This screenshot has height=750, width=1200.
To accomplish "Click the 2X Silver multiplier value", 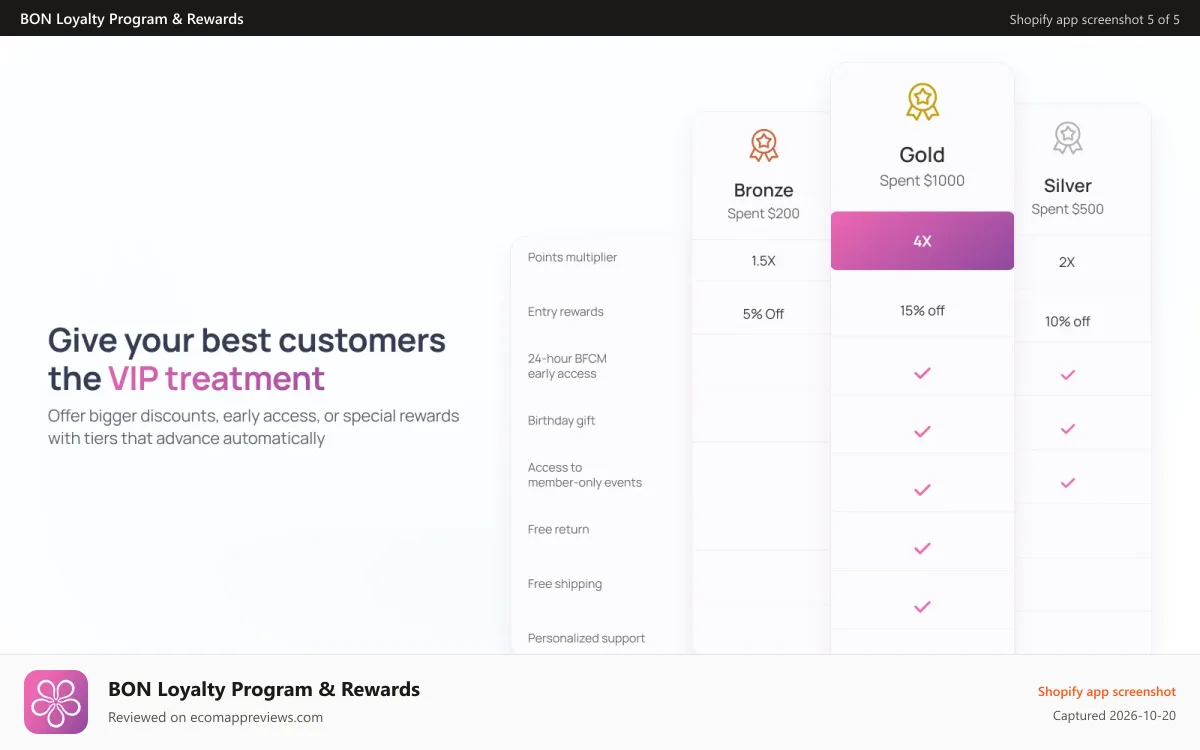I will (x=1067, y=262).
